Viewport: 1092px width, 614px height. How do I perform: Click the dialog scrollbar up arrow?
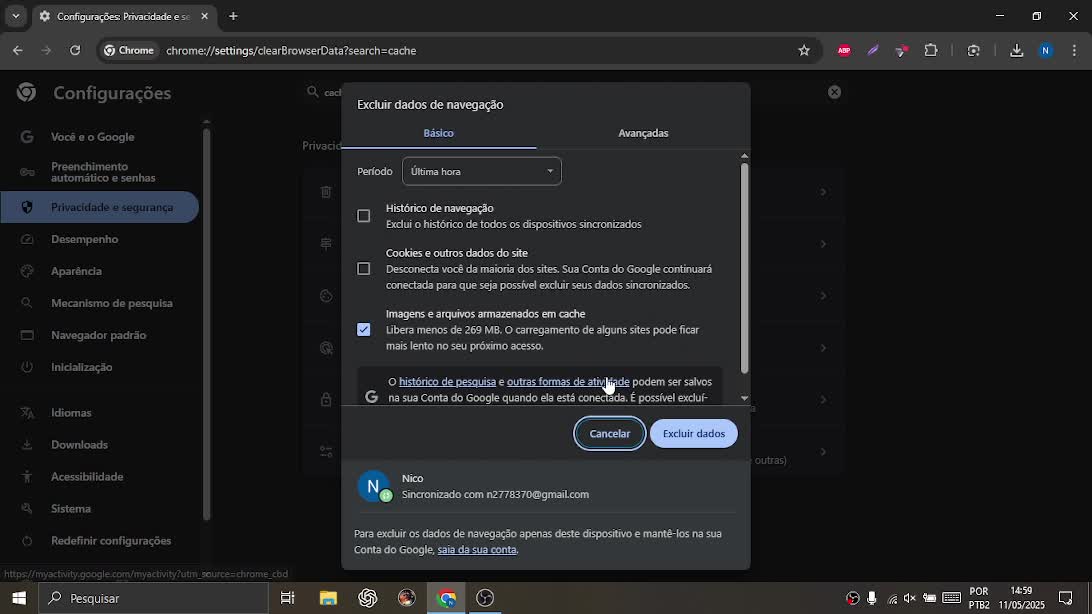point(744,156)
